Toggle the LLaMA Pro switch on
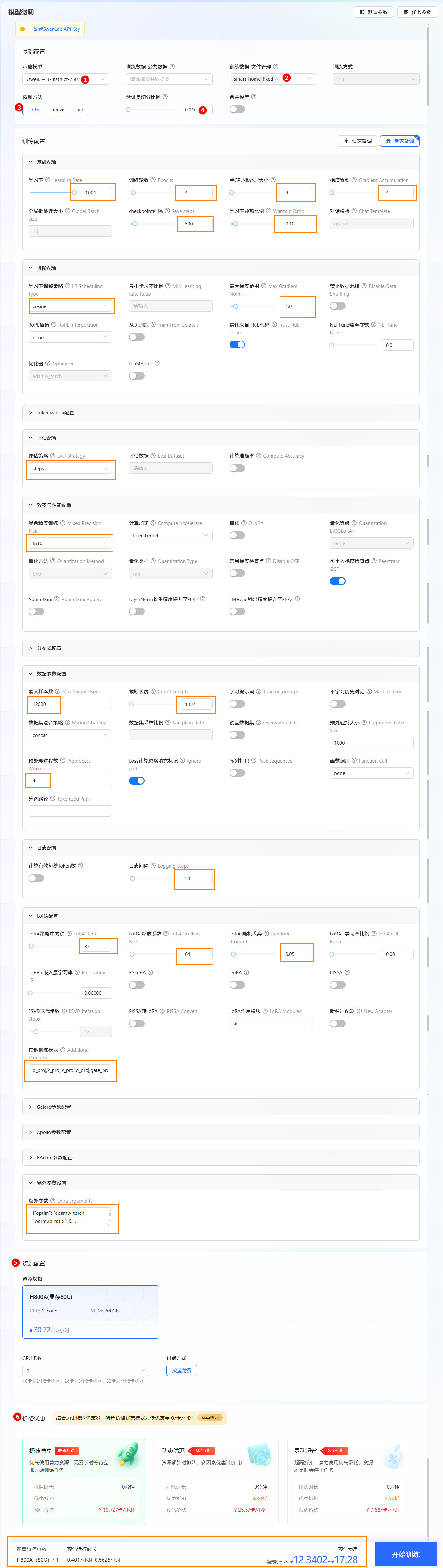The image size is (443, 1568). point(137,376)
